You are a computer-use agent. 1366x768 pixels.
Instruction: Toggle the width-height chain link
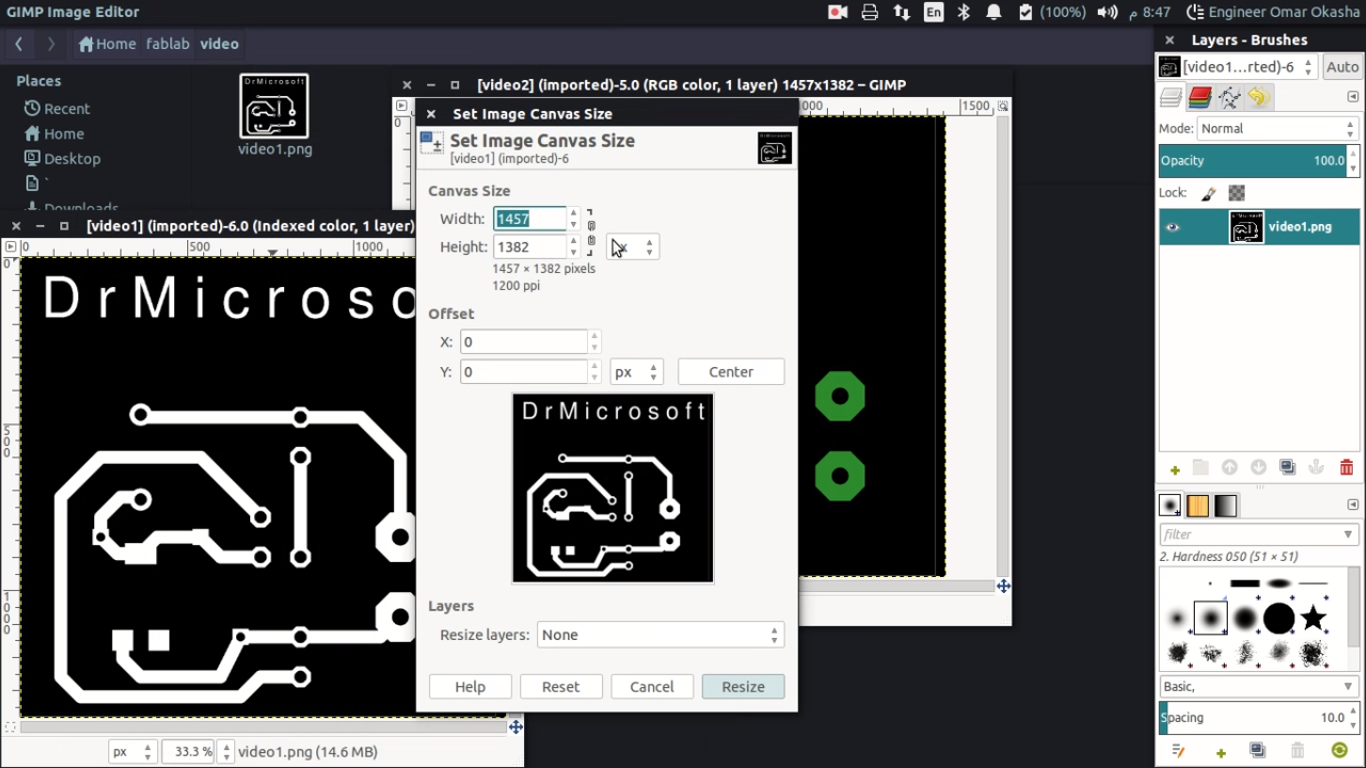pyautogui.click(x=591, y=232)
